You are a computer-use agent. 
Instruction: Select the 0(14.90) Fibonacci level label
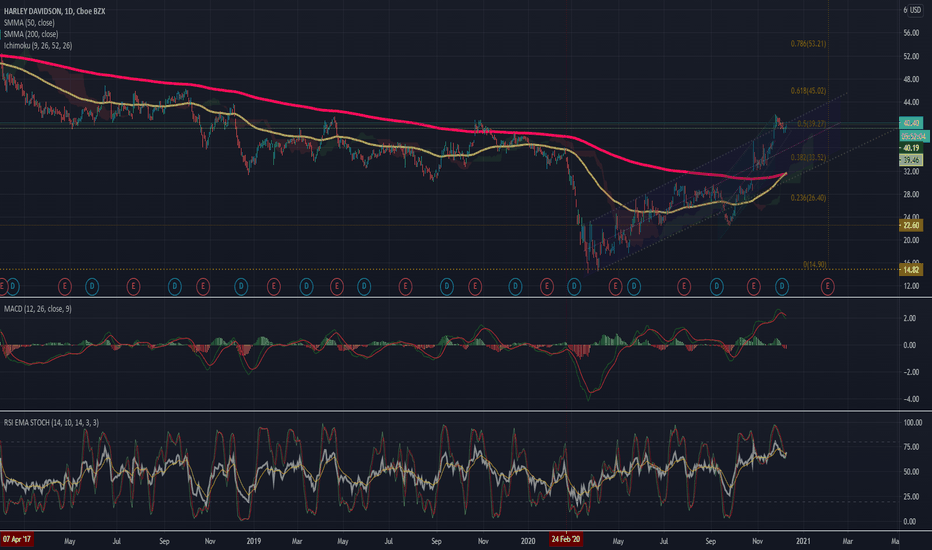pos(815,265)
